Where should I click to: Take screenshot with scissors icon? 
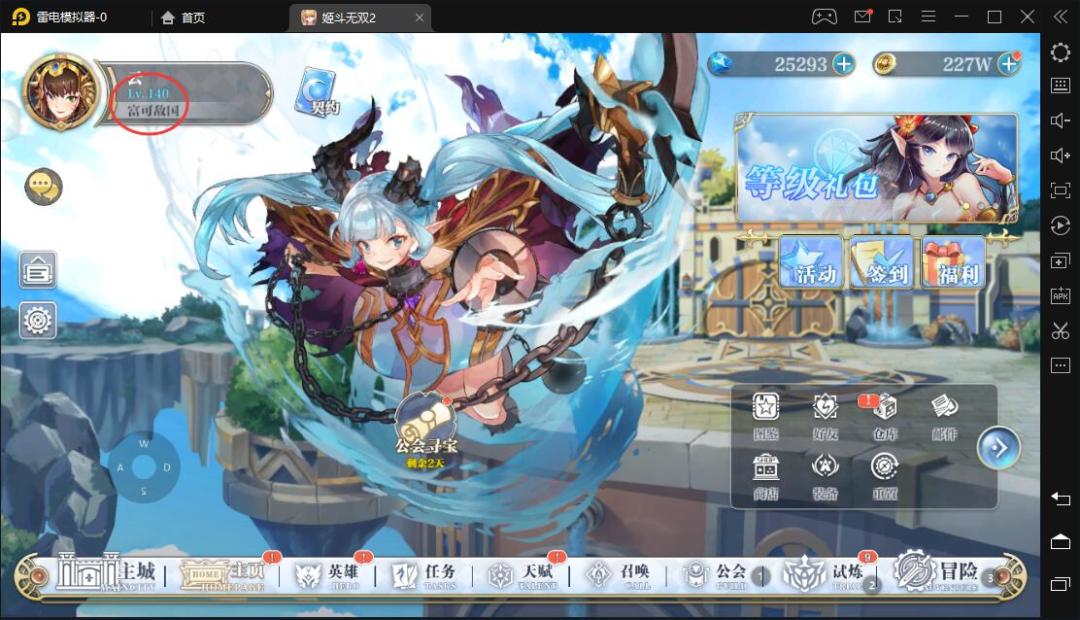pyautogui.click(x=1060, y=331)
